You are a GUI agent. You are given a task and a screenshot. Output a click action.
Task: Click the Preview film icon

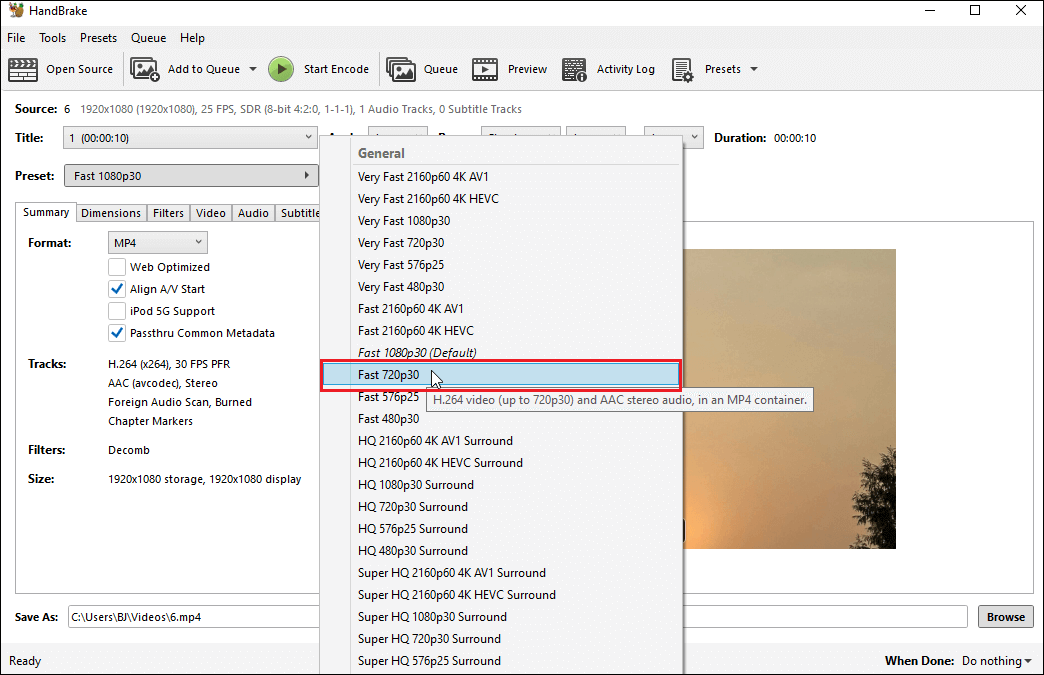[x=485, y=69]
